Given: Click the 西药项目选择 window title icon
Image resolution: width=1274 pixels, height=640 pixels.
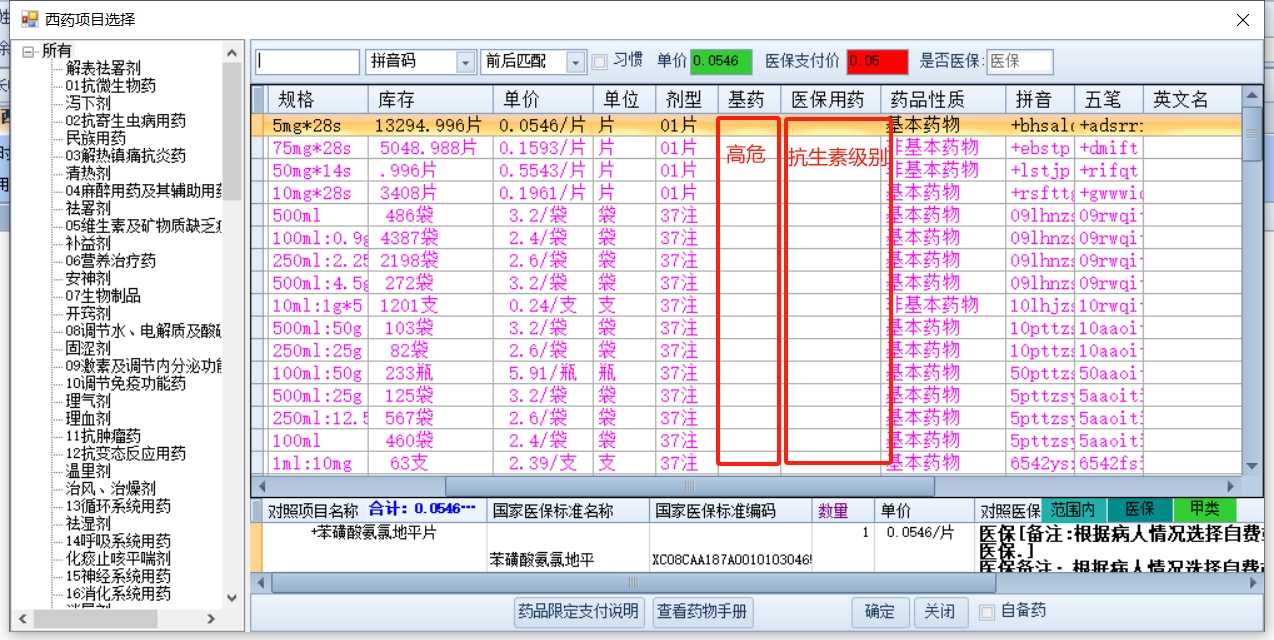Looking at the screenshot, I should coord(29,19).
